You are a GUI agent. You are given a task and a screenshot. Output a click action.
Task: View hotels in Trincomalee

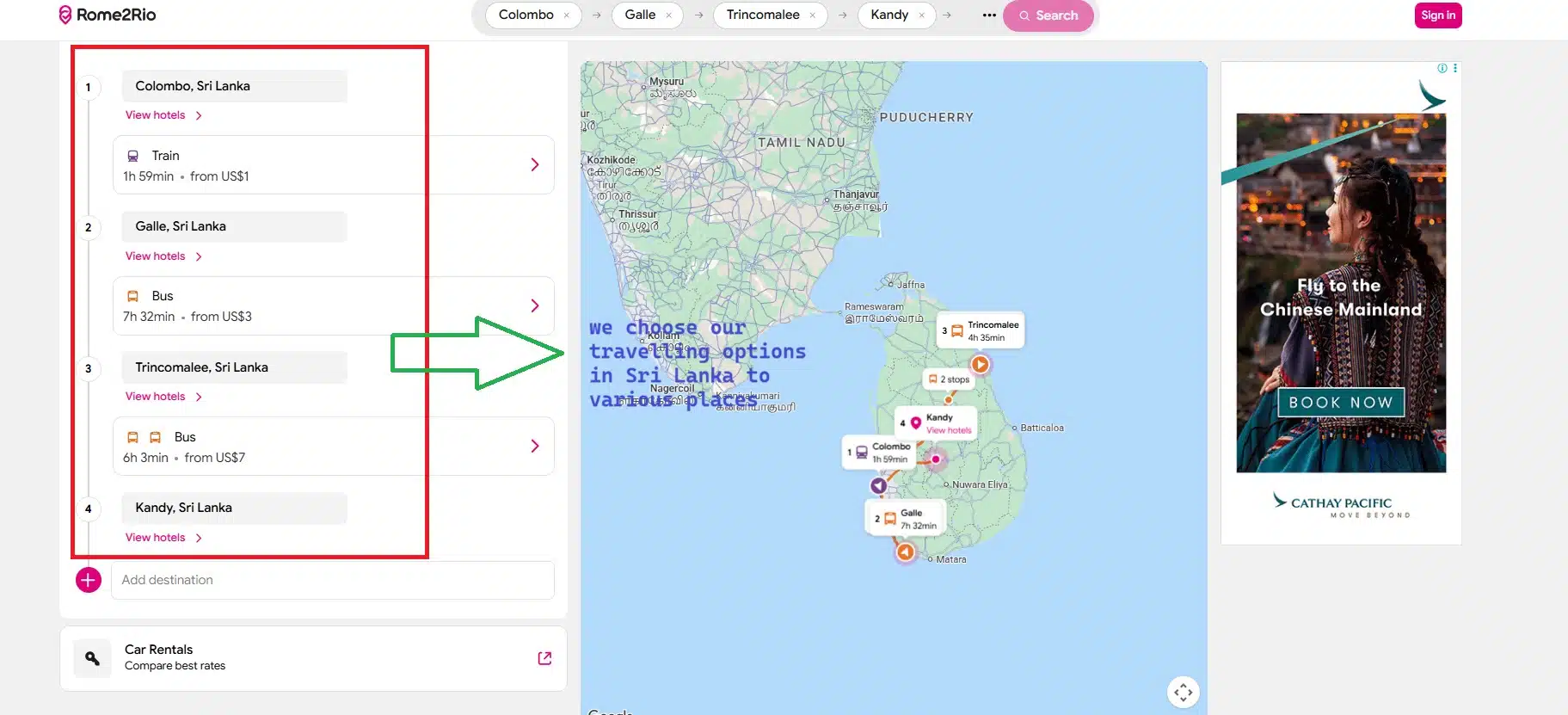click(163, 397)
